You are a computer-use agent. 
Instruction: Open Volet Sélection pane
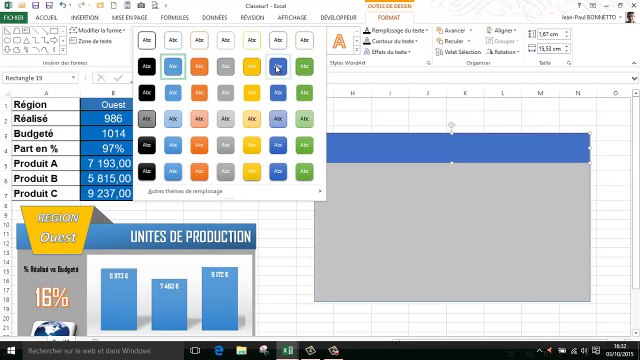(458, 52)
